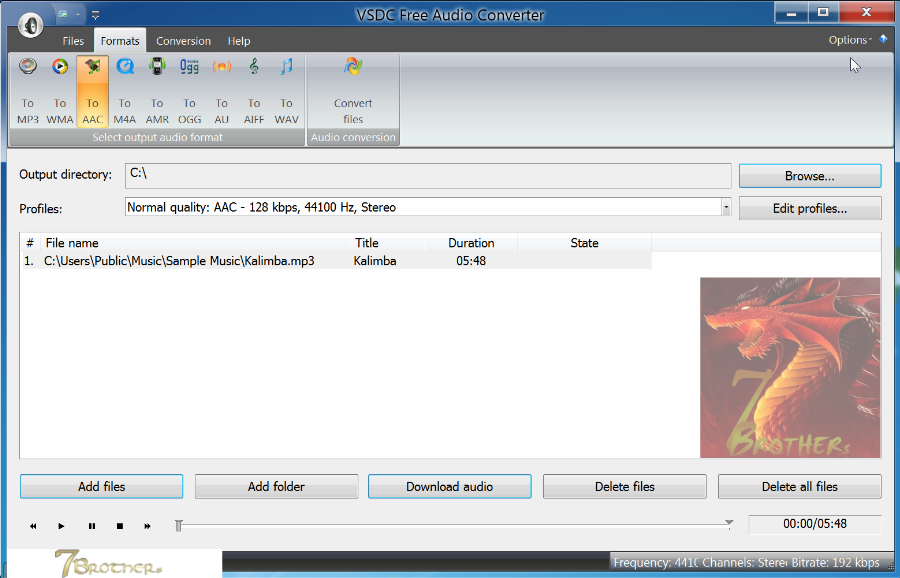
Task: Click the Output directory field
Action: click(x=428, y=175)
